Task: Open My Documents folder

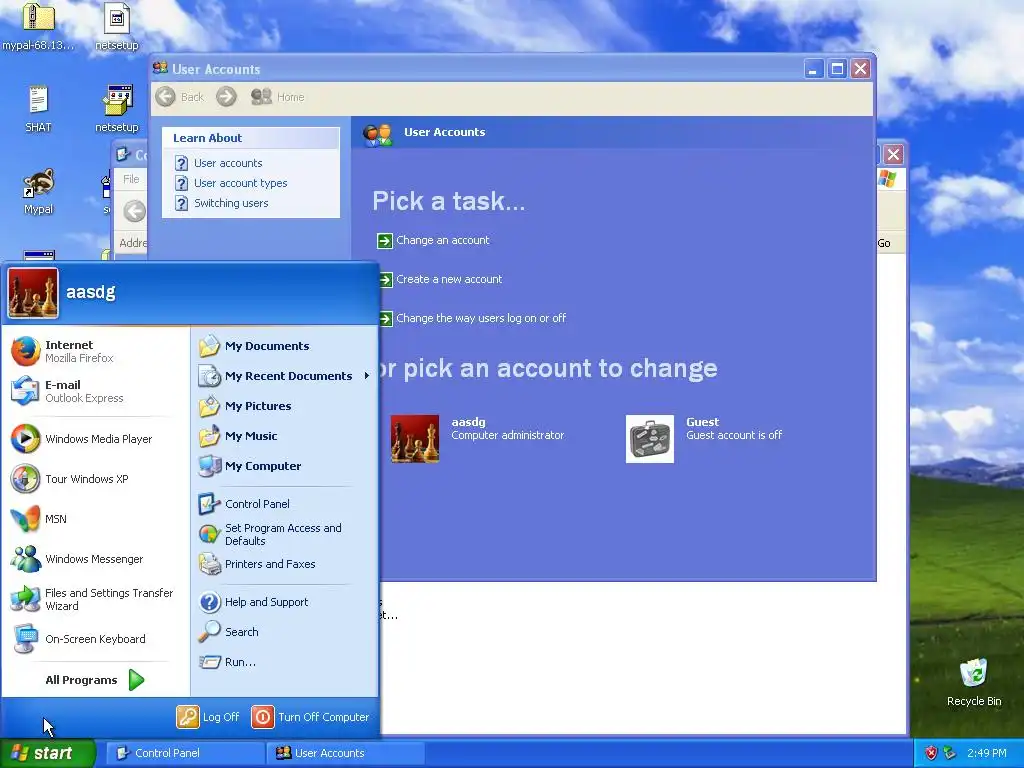Action: pyautogui.click(x=254, y=345)
